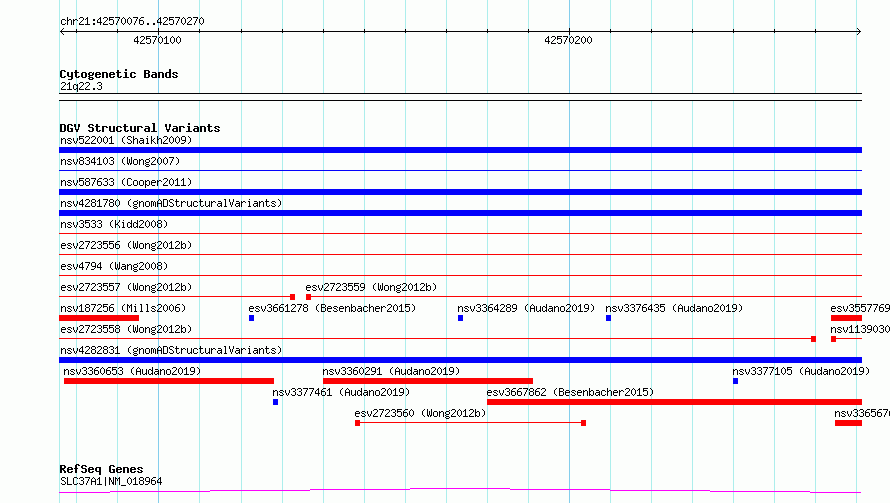Click the DGV Structural Variants track title
Screen dimensions: 890x503
point(140,128)
